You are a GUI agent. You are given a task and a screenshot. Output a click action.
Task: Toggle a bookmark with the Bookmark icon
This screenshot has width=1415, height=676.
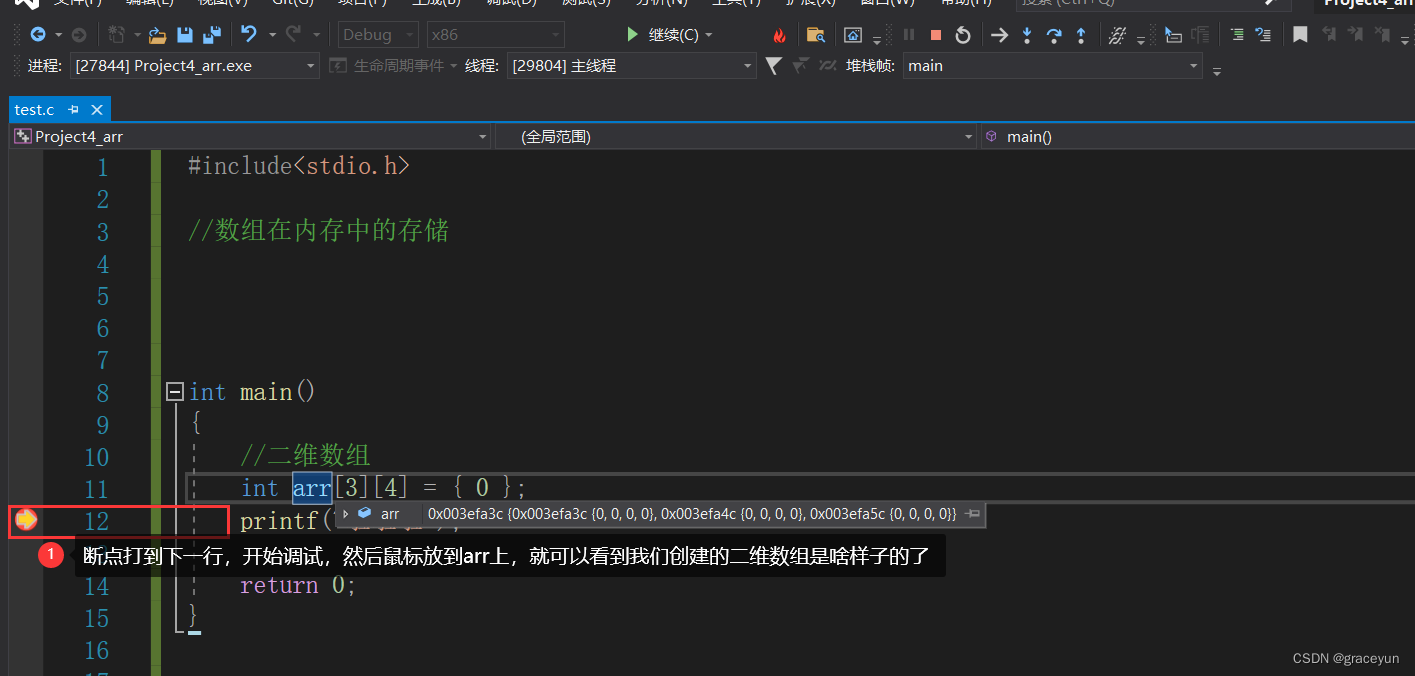click(1300, 35)
